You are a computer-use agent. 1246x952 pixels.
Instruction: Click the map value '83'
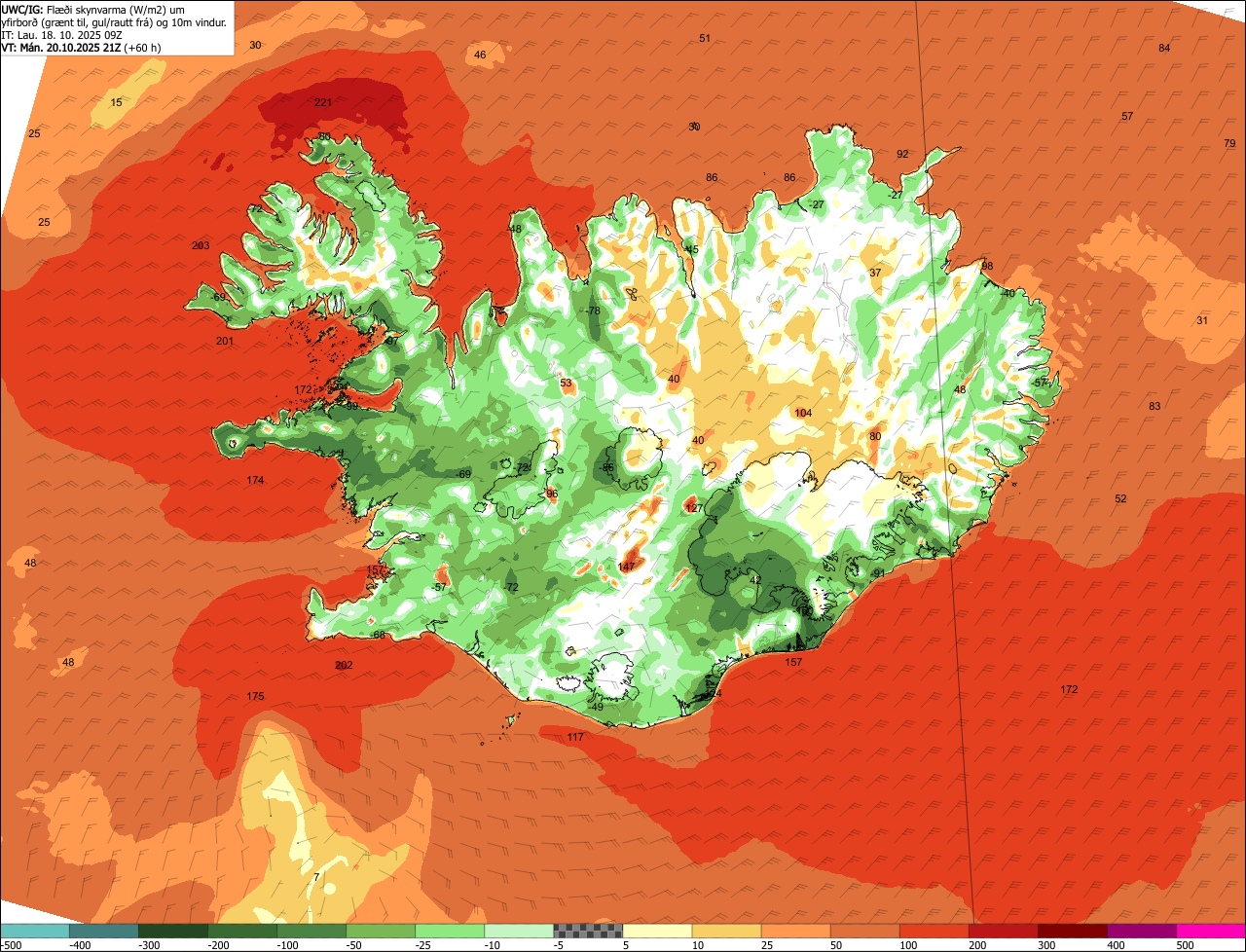coord(1154,407)
